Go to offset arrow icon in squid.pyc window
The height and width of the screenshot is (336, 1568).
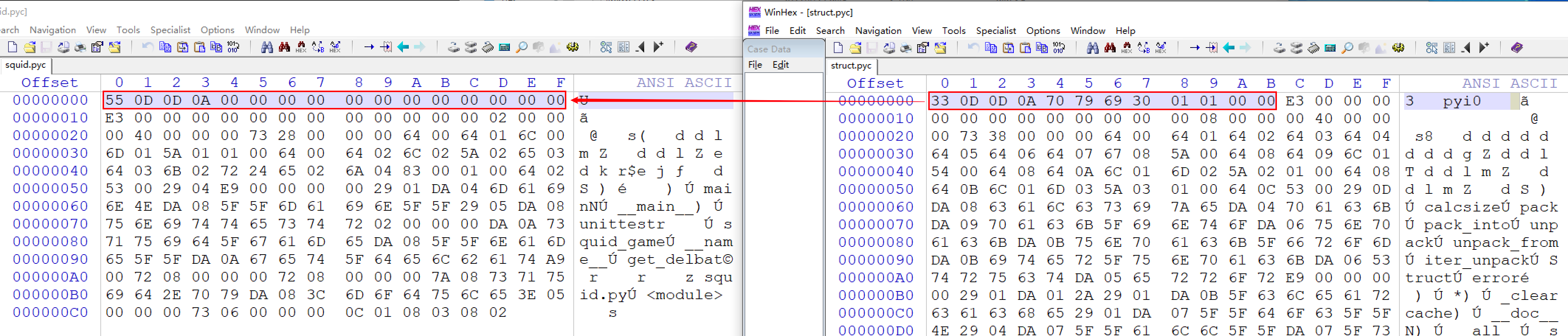tap(369, 47)
